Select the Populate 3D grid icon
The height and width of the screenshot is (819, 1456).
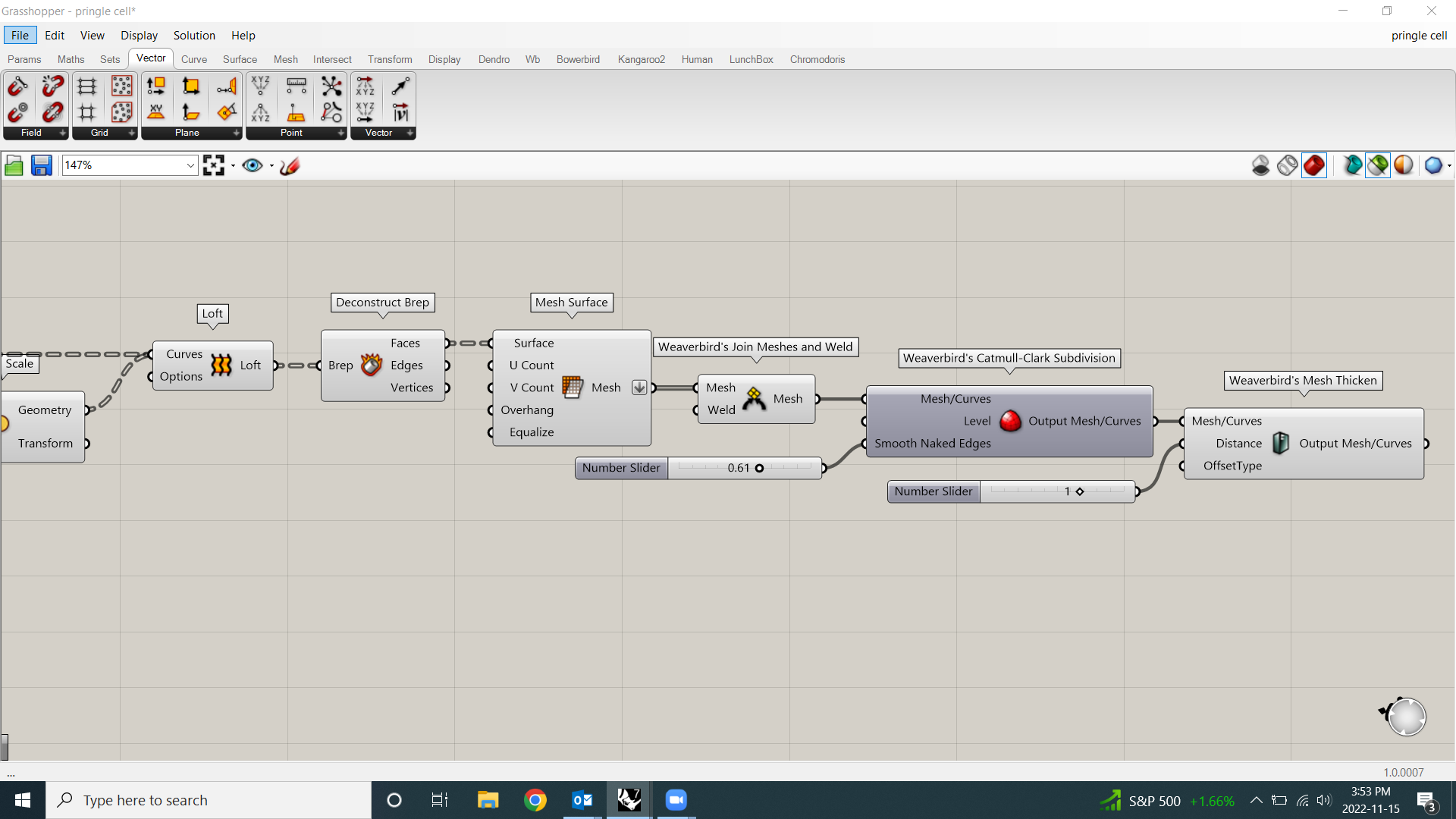tap(122, 112)
